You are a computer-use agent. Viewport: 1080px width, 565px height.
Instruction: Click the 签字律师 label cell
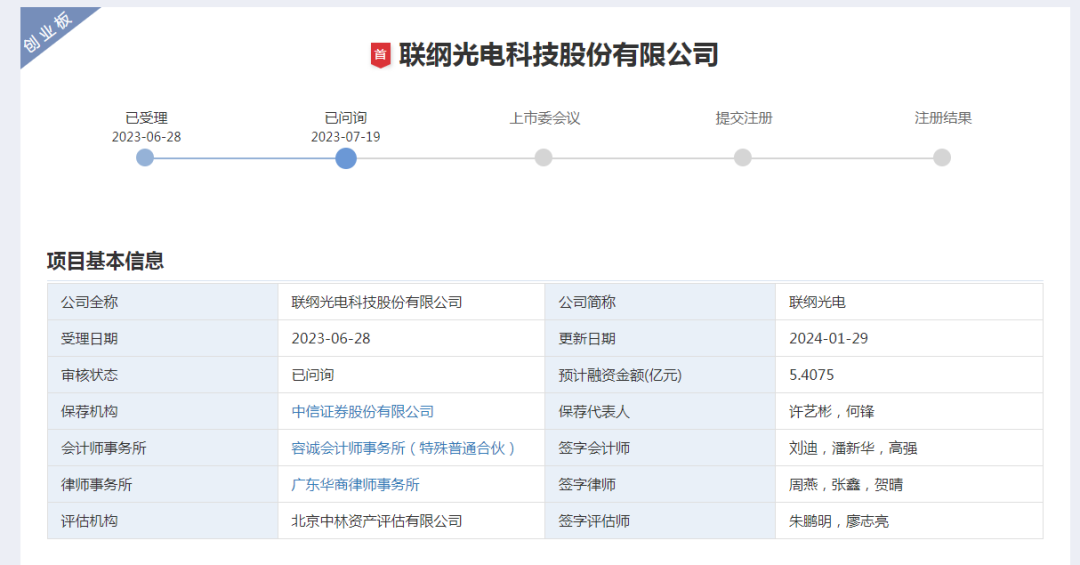pyautogui.click(x=660, y=484)
